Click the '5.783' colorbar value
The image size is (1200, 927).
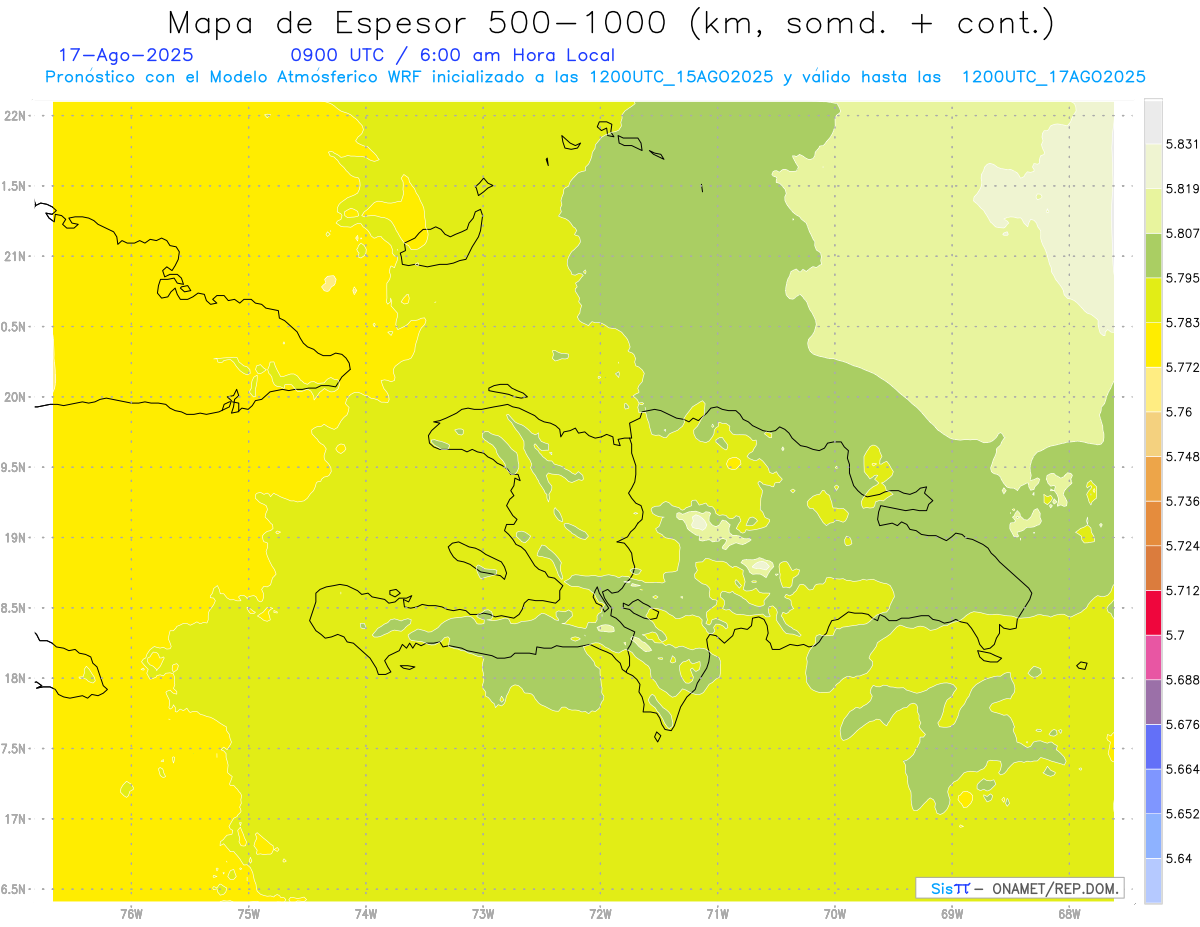[x=1182, y=322]
